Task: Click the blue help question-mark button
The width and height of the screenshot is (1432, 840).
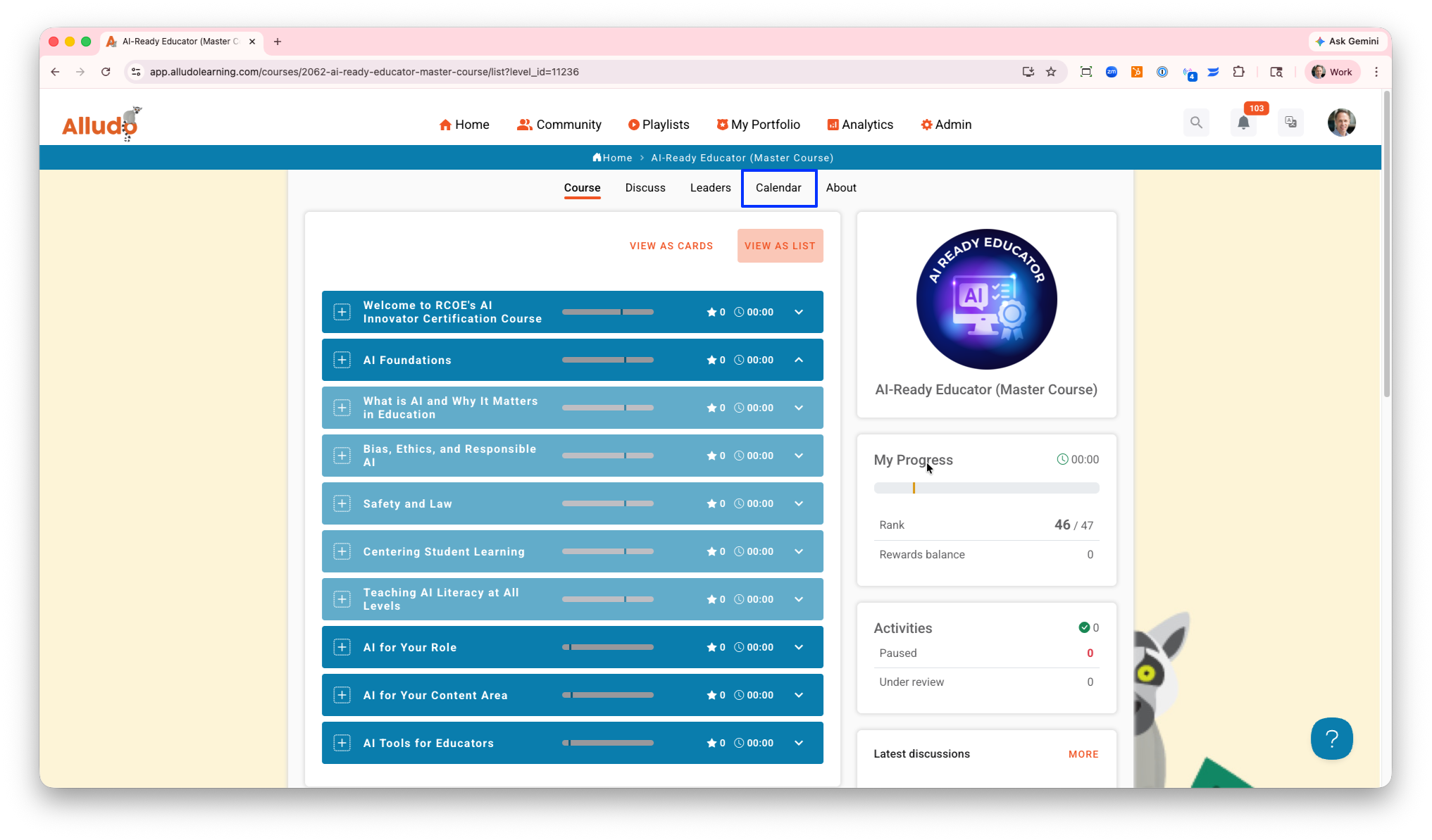Action: coord(1331,739)
